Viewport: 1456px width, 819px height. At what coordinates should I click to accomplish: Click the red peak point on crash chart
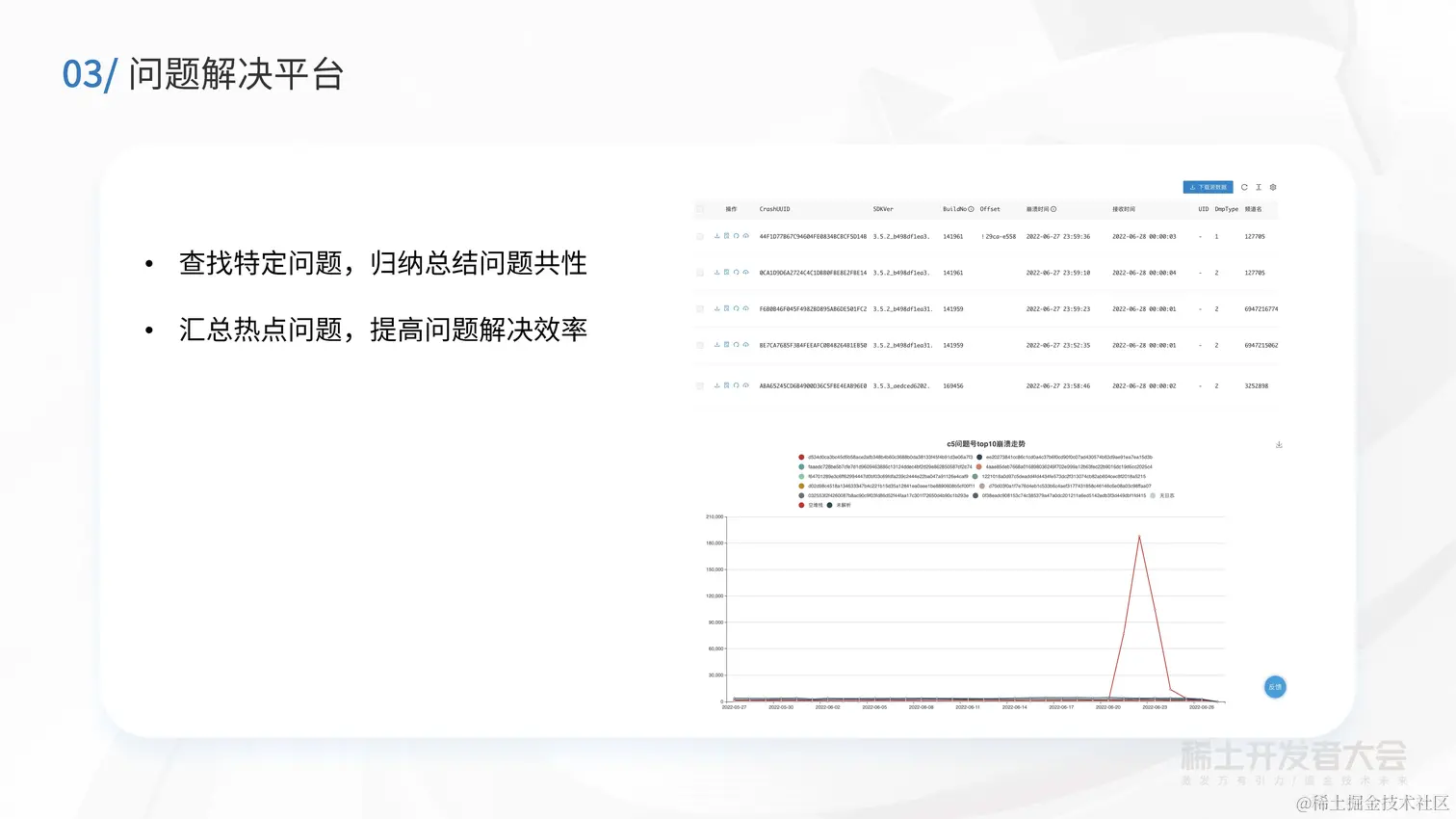[1139, 536]
